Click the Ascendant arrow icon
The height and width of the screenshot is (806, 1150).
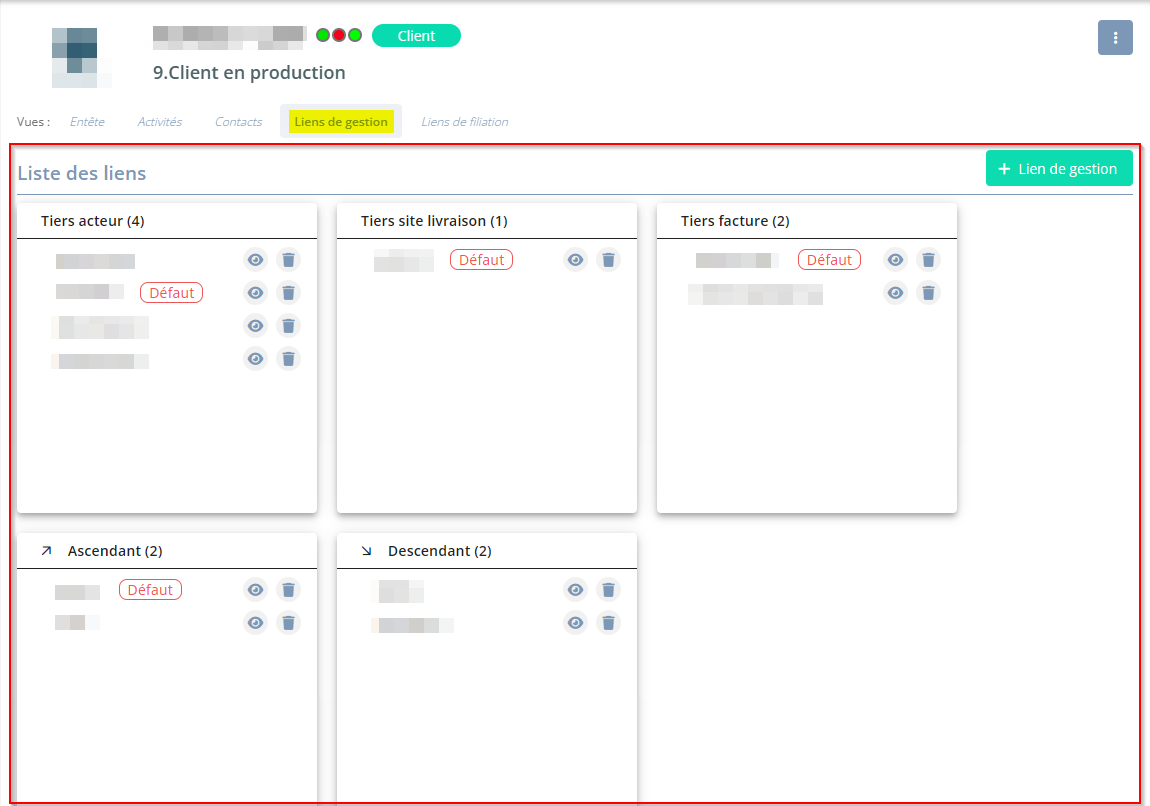point(46,551)
